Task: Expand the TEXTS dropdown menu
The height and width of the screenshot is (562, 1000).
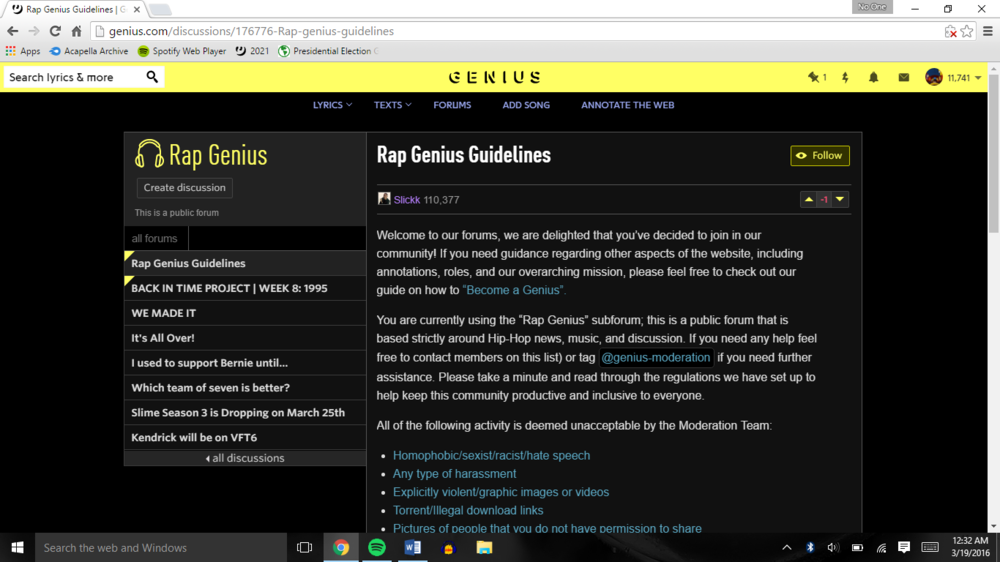Action: pyautogui.click(x=392, y=105)
